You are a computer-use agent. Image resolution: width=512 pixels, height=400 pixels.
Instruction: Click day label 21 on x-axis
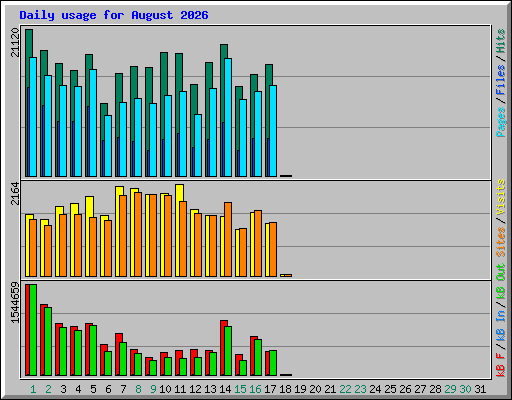coord(330,389)
